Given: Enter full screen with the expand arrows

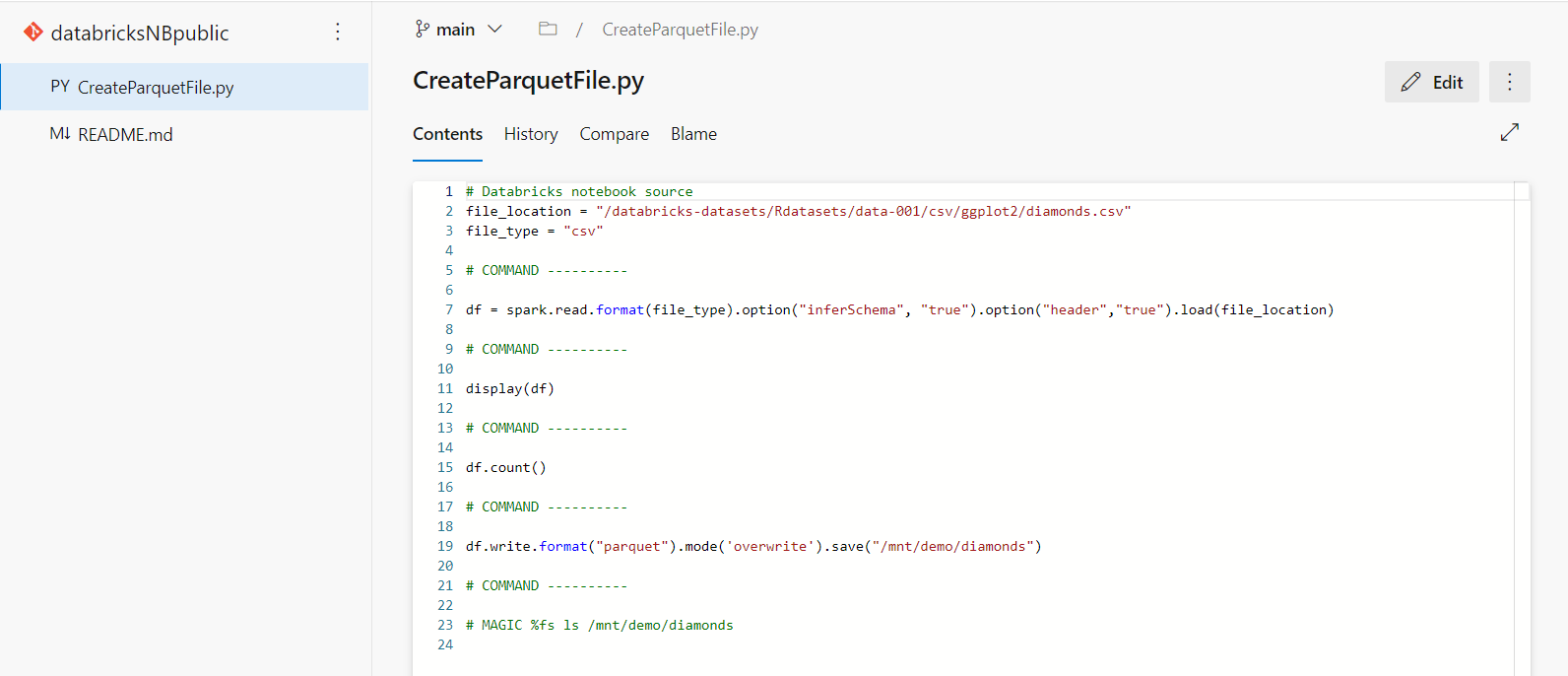Looking at the screenshot, I should [x=1509, y=132].
